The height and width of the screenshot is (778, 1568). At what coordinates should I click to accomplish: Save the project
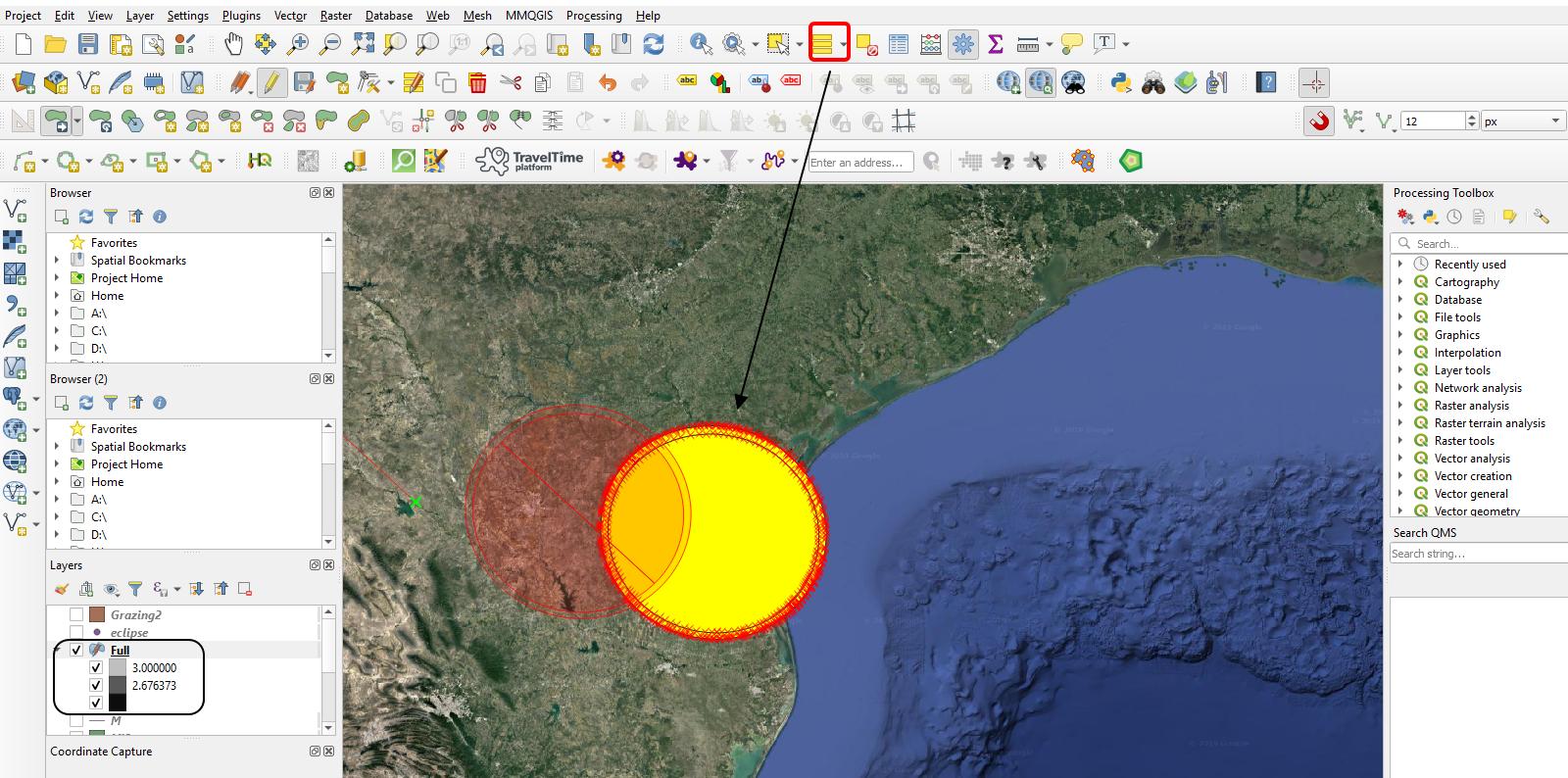(88, 44)
